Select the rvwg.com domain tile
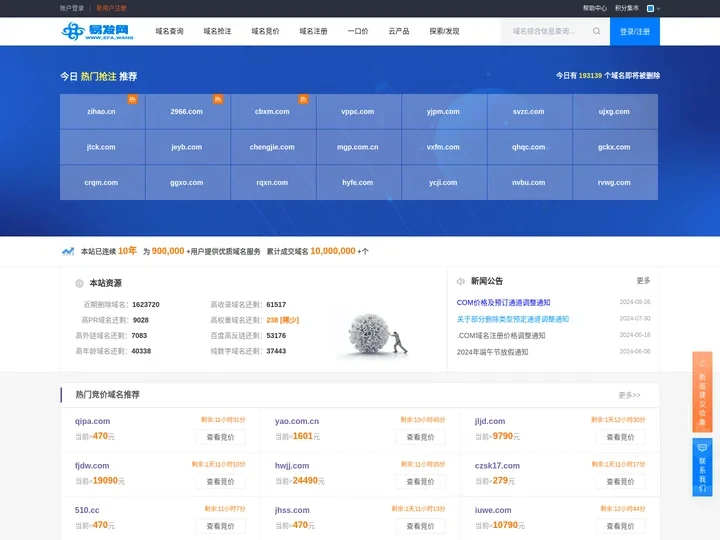Image resolution: width=720 pixels, height=540 pixels. pos(615,182)
